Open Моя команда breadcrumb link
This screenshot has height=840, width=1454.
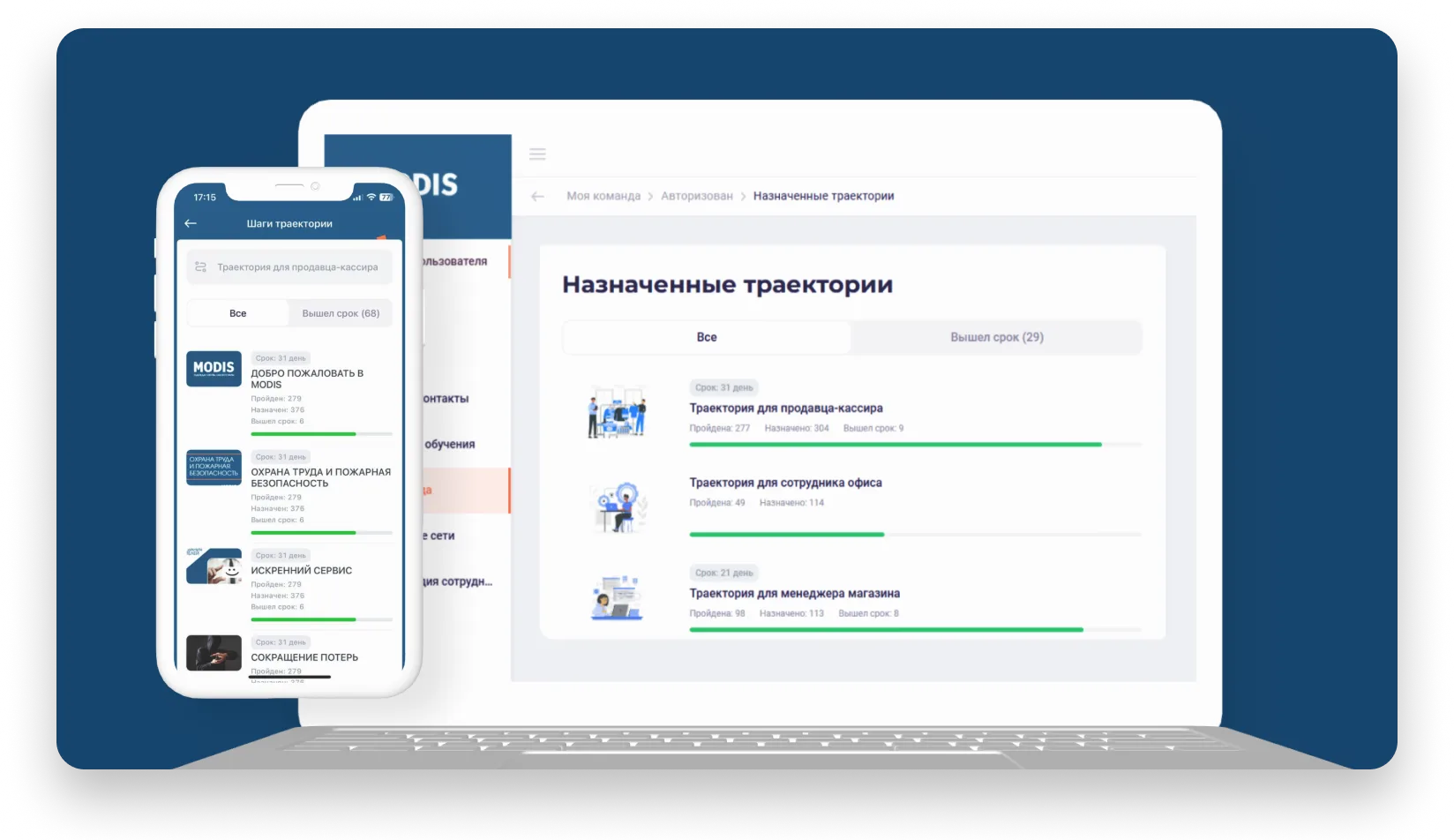point(603,196)
